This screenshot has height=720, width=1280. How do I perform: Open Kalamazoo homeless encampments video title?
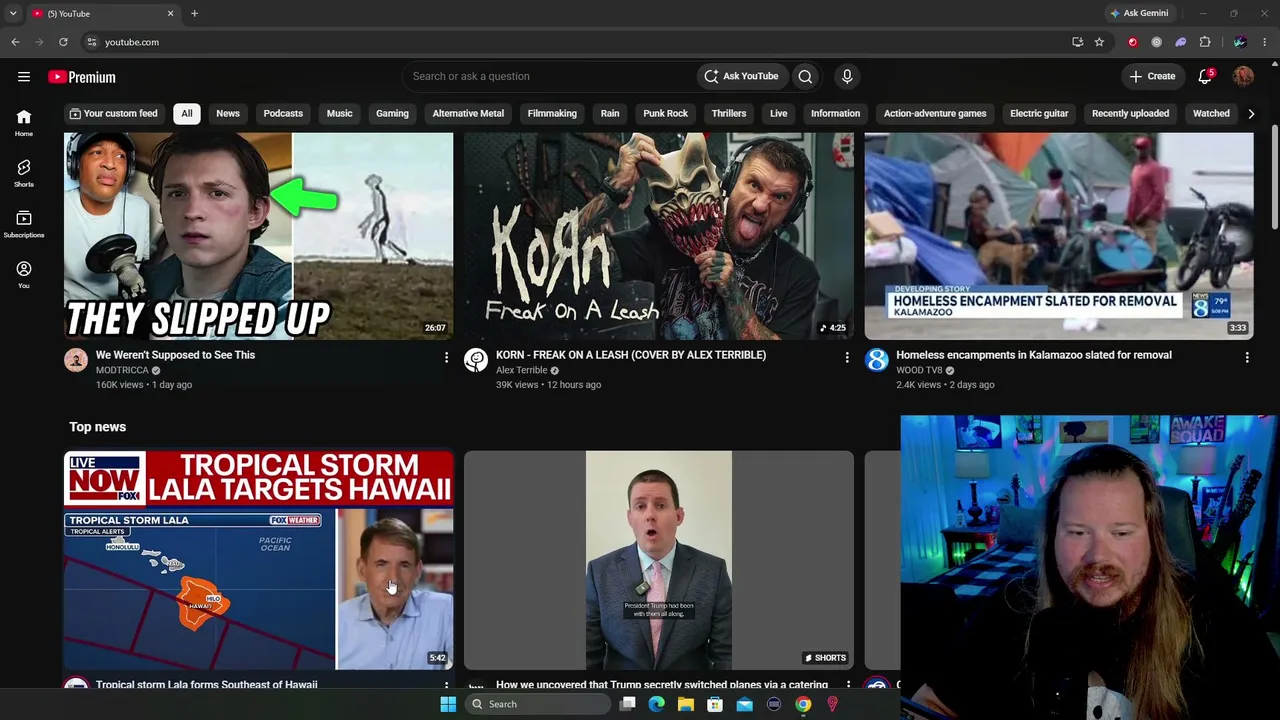1034,355
